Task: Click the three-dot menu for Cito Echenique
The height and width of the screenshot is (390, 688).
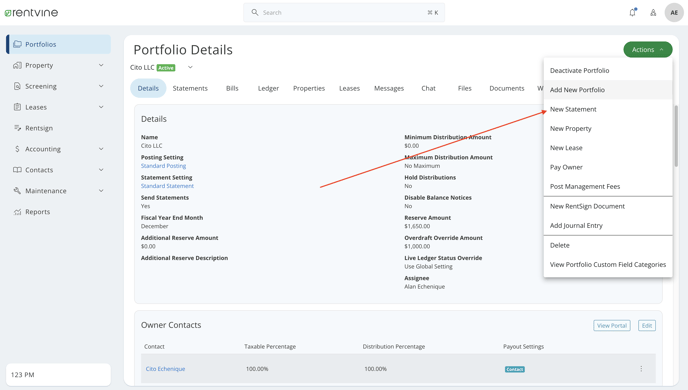Action: [641, 369]
